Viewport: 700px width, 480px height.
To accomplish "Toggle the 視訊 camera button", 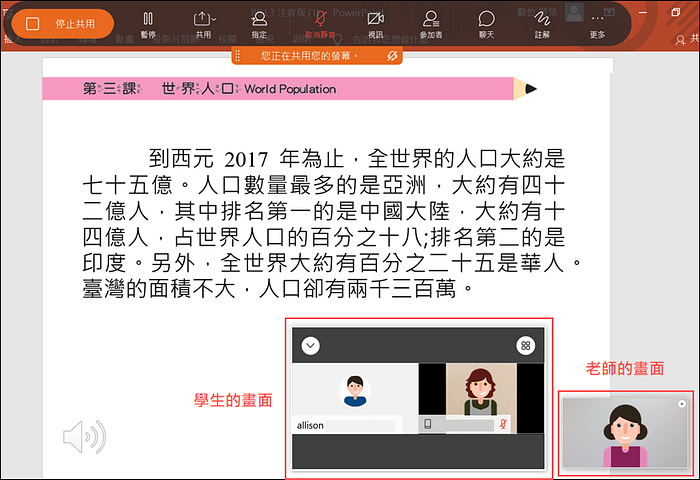I will [x=375, y=25].
